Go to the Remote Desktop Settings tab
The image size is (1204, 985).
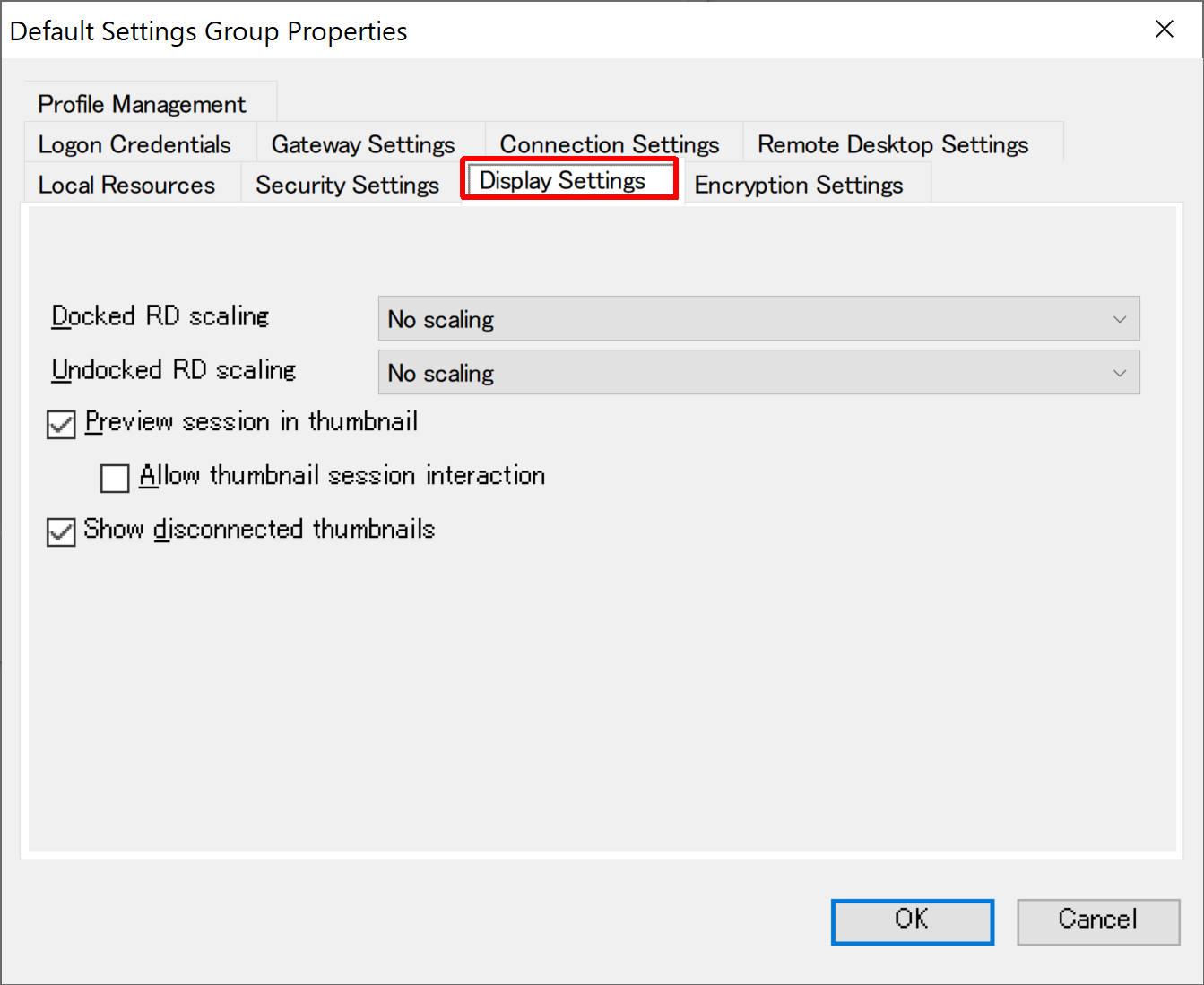(903, 143)
